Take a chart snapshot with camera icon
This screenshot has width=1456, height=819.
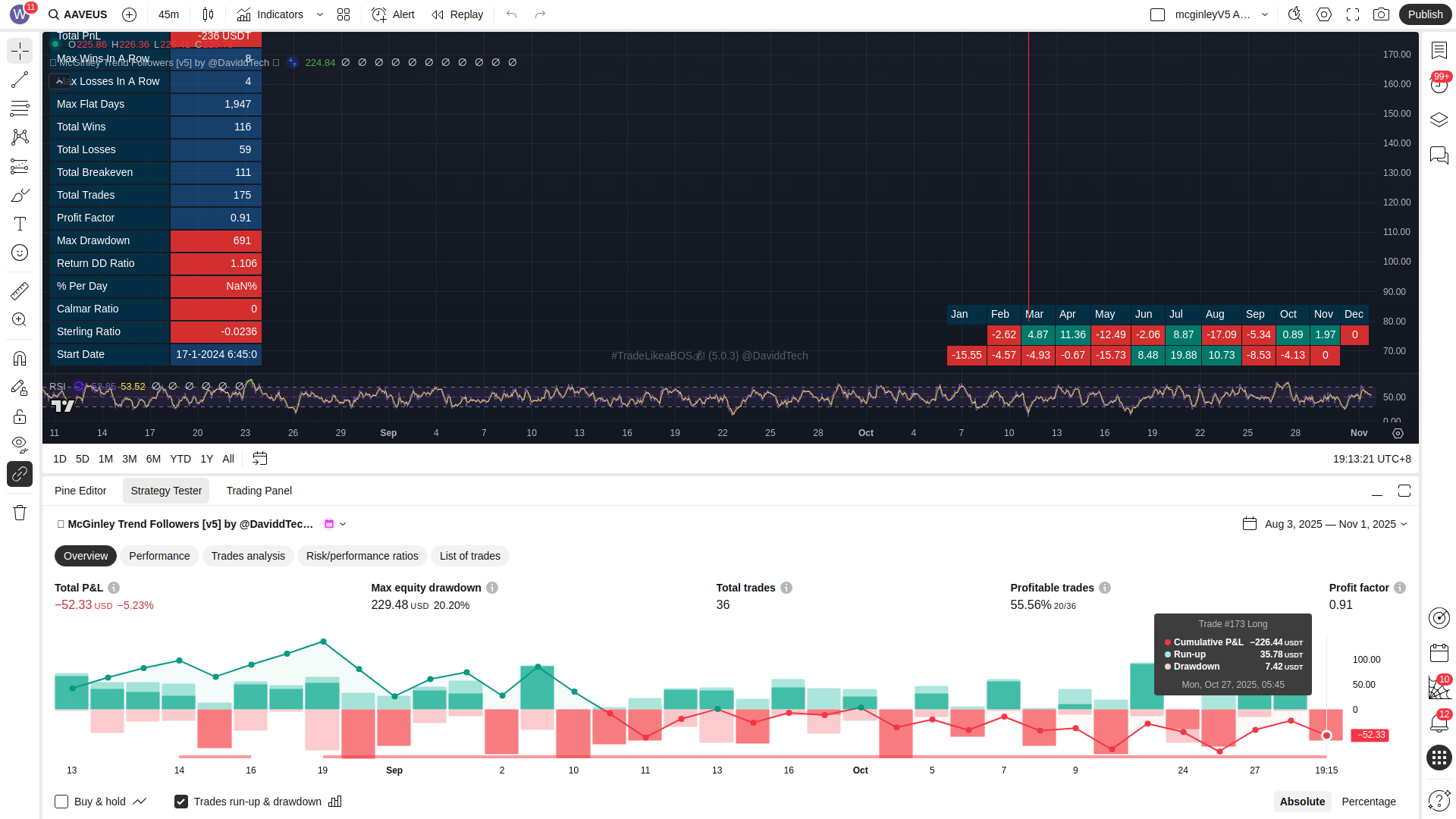(1381, 14)
